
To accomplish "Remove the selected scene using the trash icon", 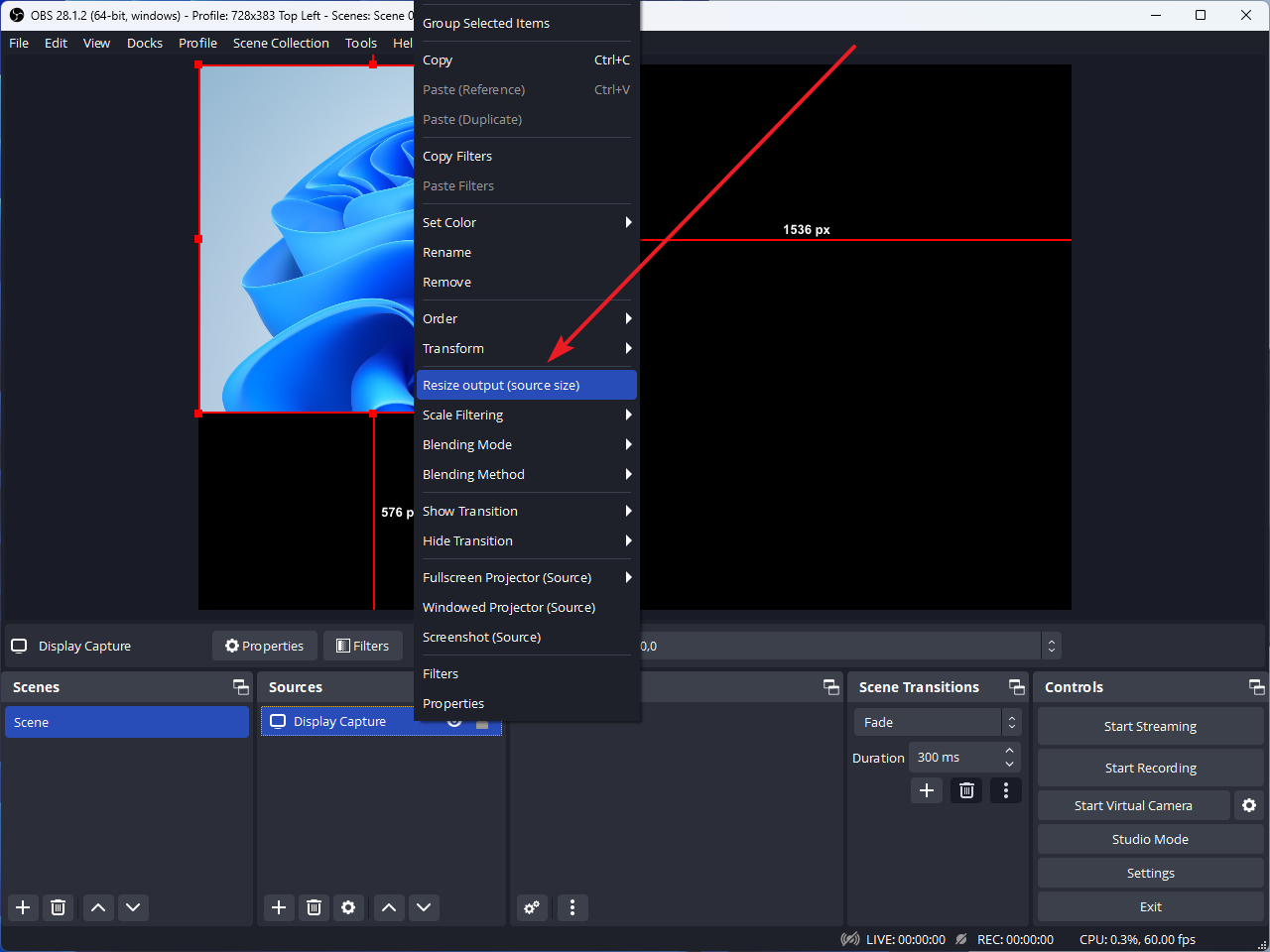I will pos(59,907).
